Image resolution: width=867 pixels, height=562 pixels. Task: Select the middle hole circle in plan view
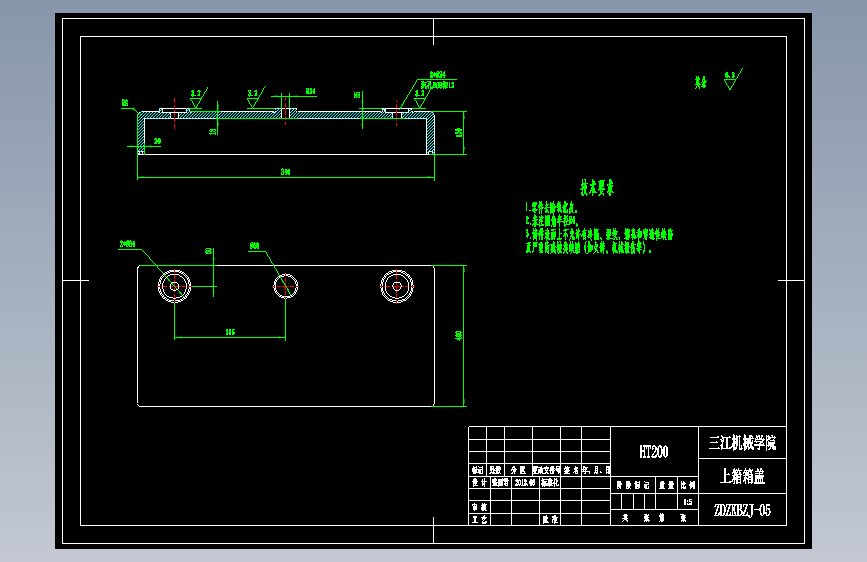tap(285, 286)
